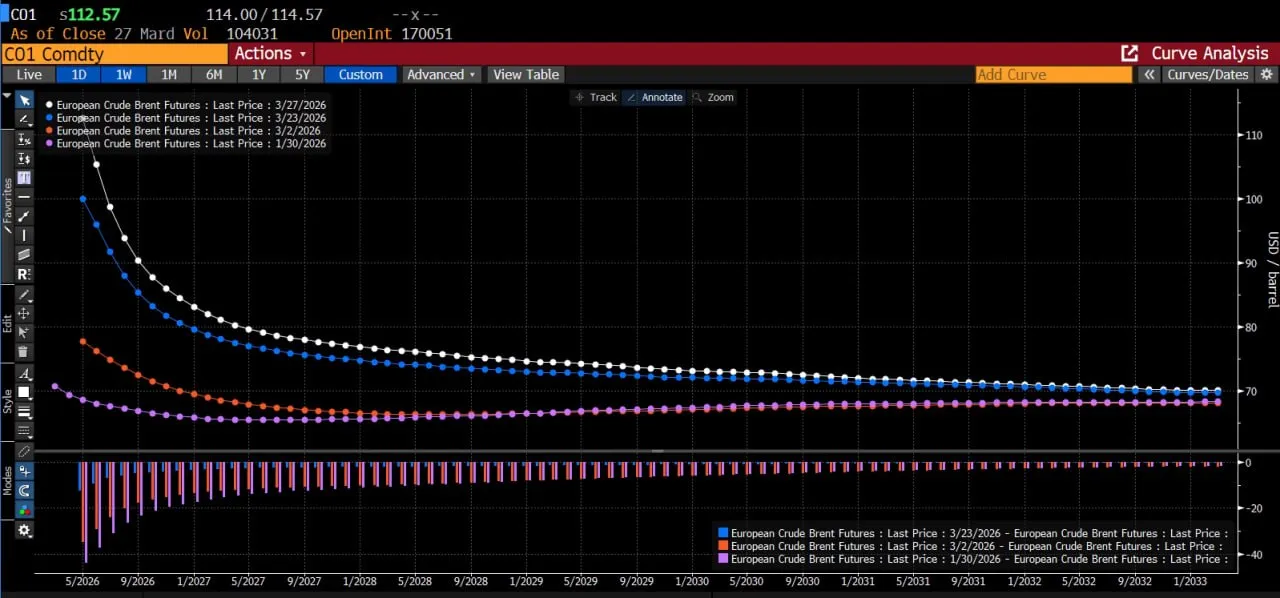Collapse the left annotation toolbar triangle
Screen dimensions: 1280x598
[7, 98]
